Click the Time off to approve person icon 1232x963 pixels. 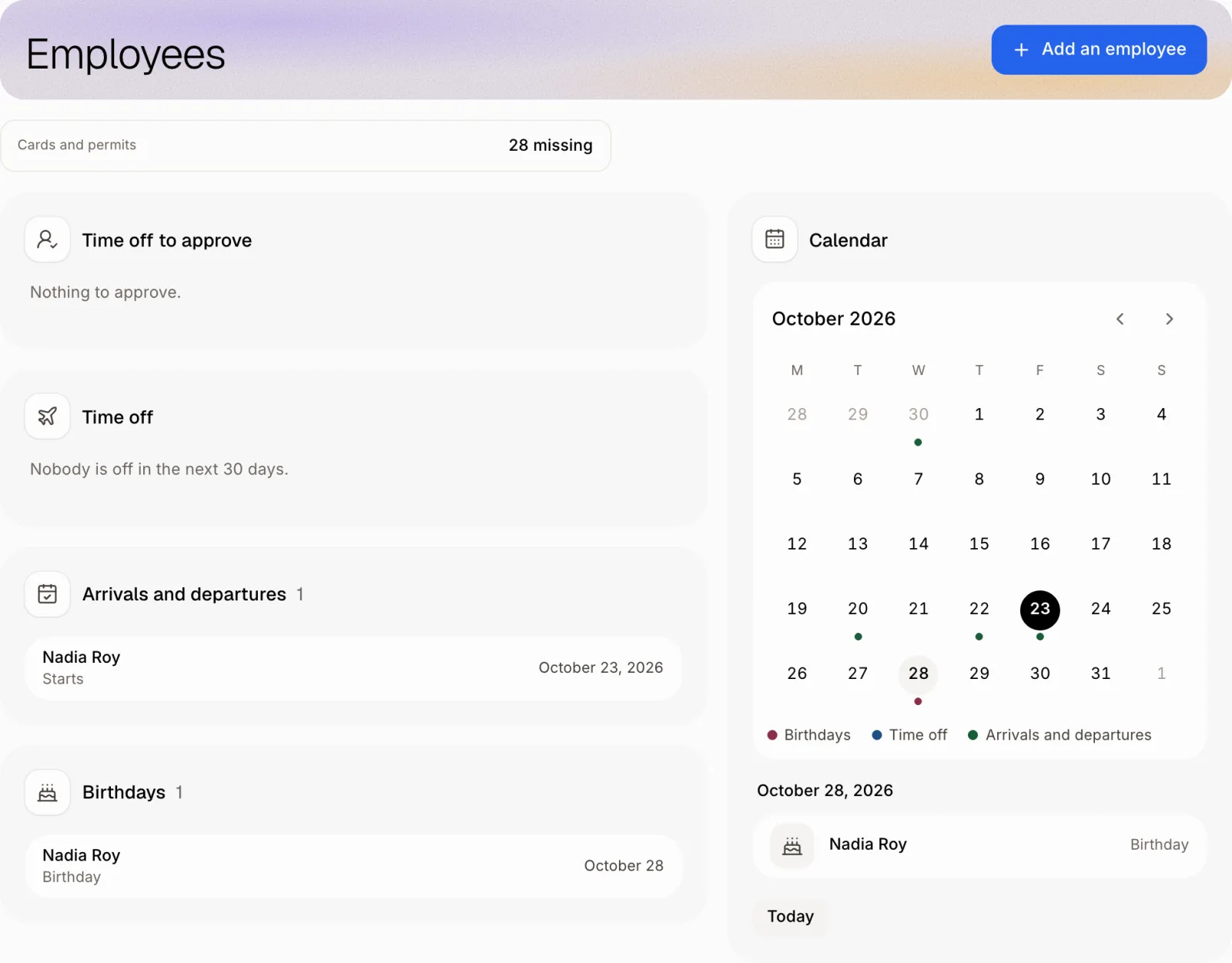pos(47,240)
